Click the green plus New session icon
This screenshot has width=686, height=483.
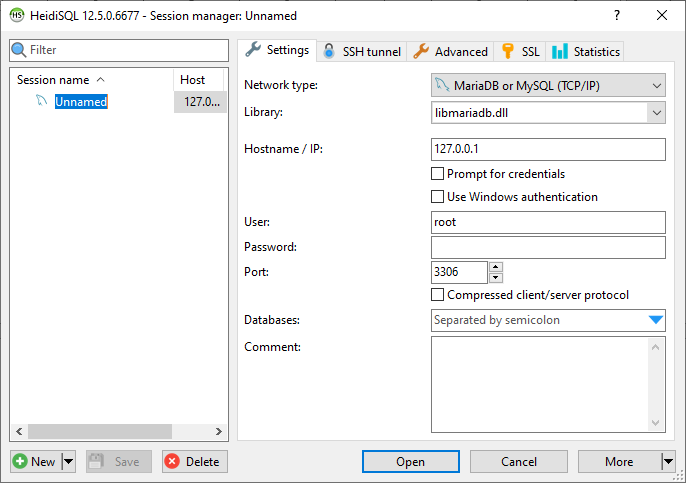tap(20, 462)
